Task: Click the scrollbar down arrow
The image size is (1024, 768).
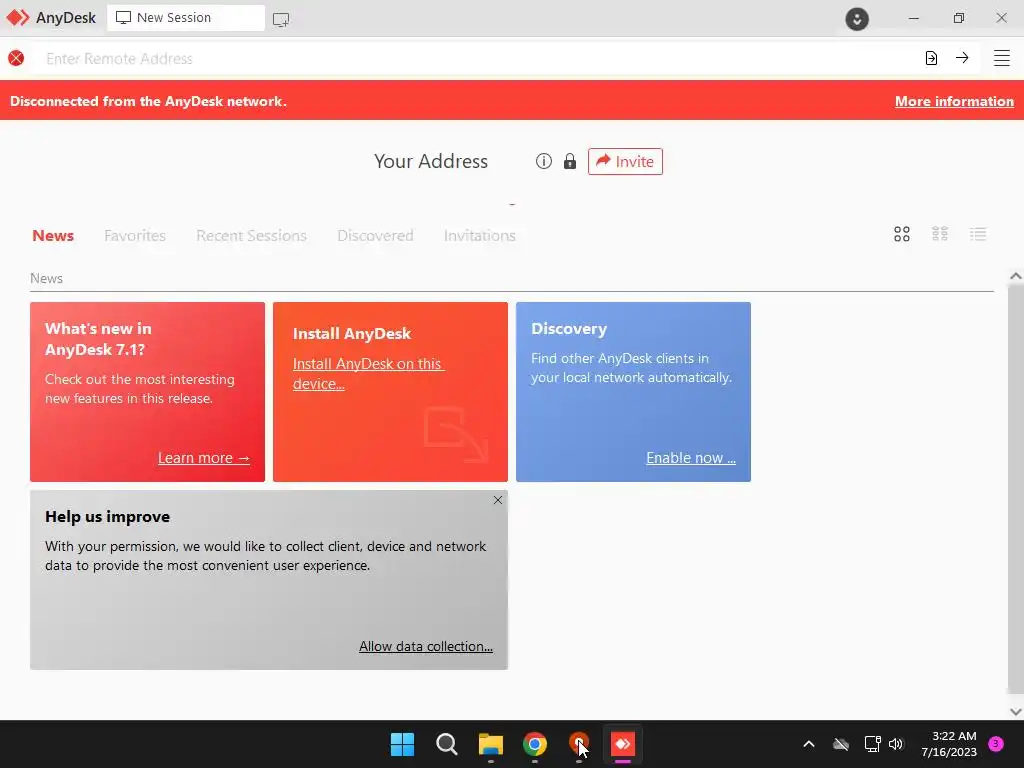Action: (1016, 712)
